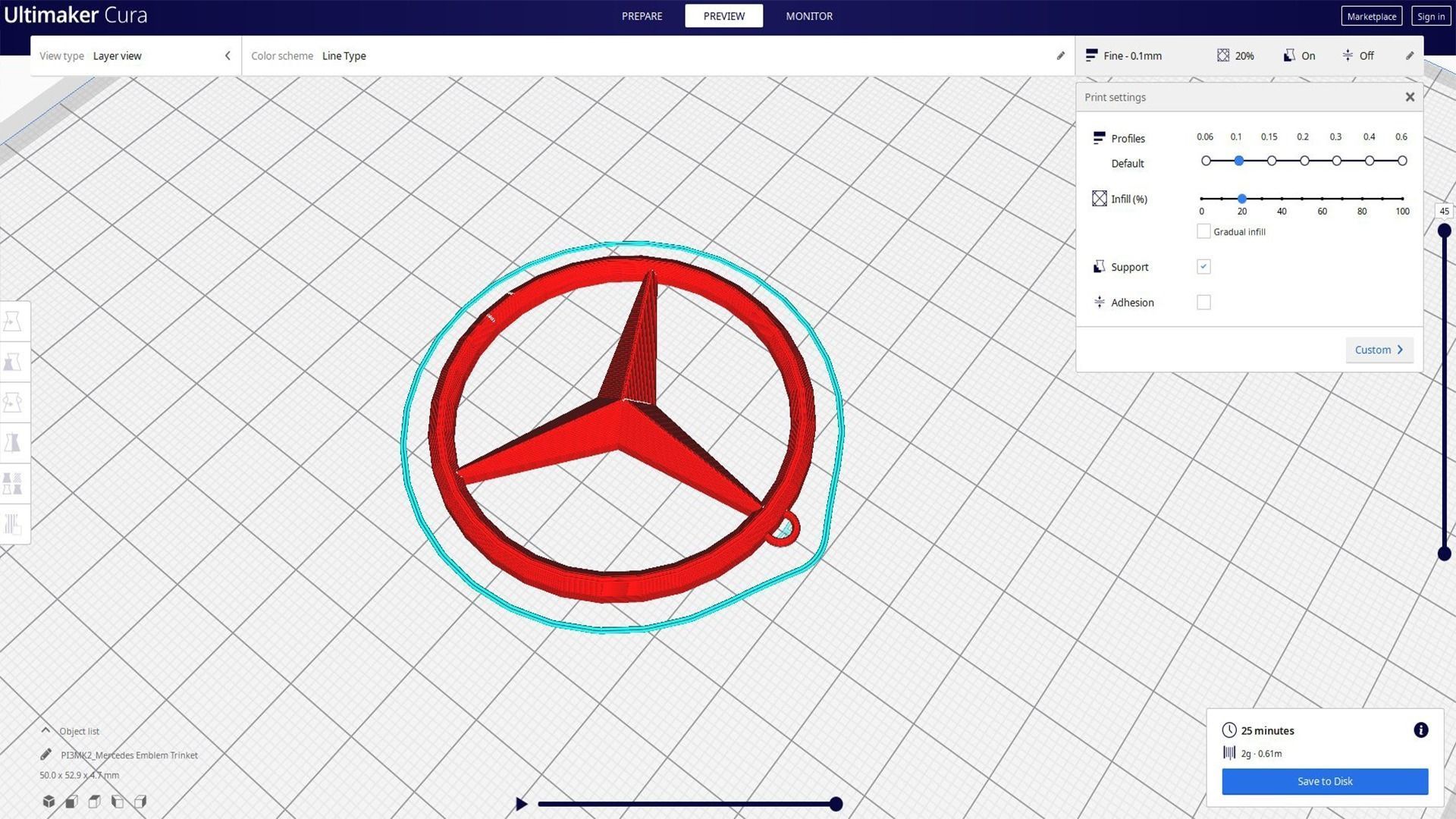The height and width of the screenshot is (819, 1456).
Task: Select the 0.06 profile point
Action: 1206,161
